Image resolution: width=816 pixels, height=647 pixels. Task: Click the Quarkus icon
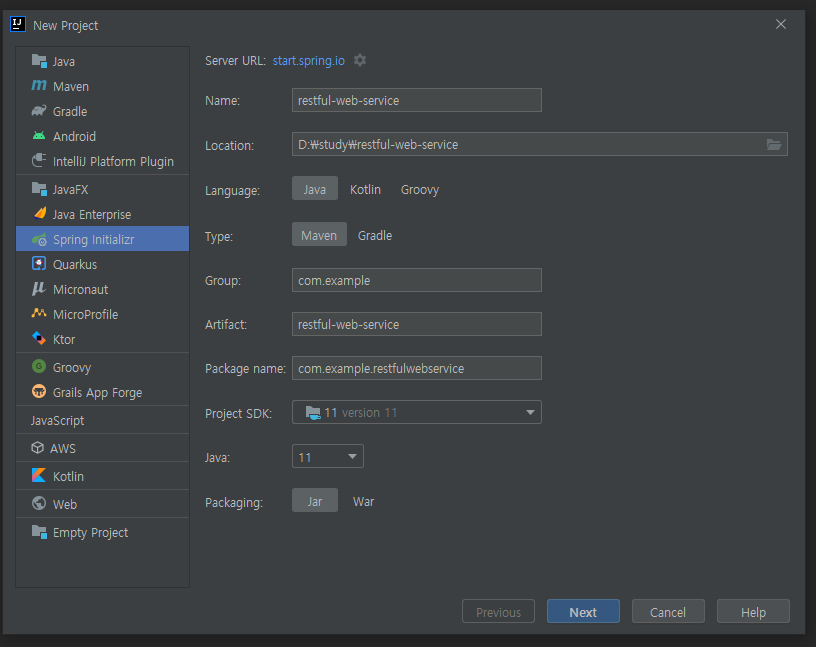(39, 263)
